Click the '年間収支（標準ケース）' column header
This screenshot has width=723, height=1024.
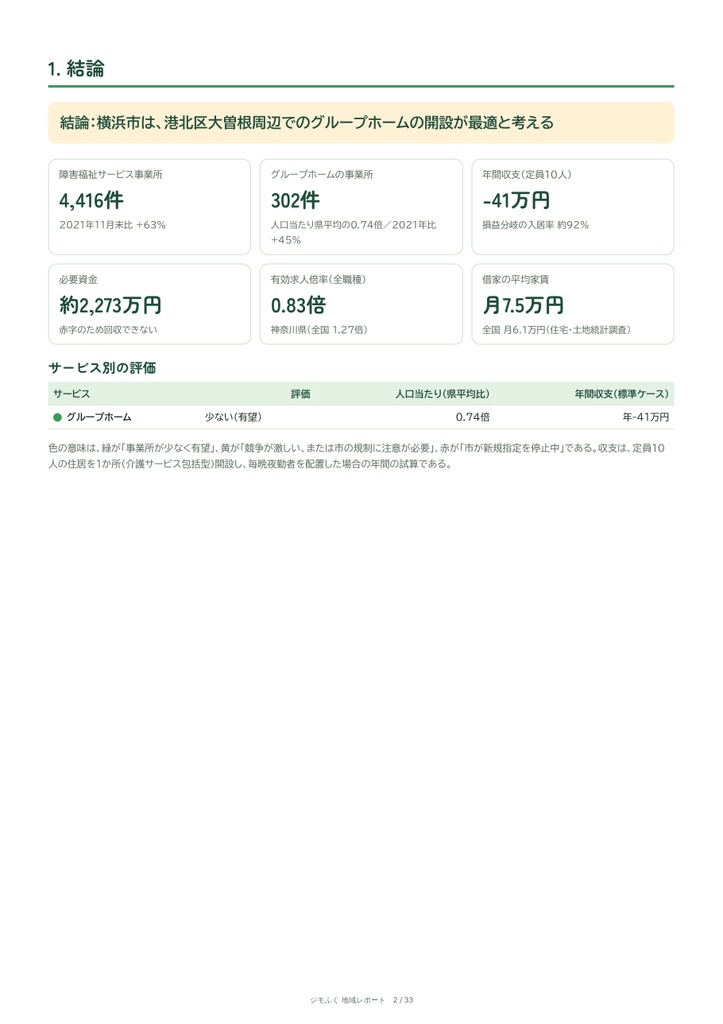tap(622, 394)
